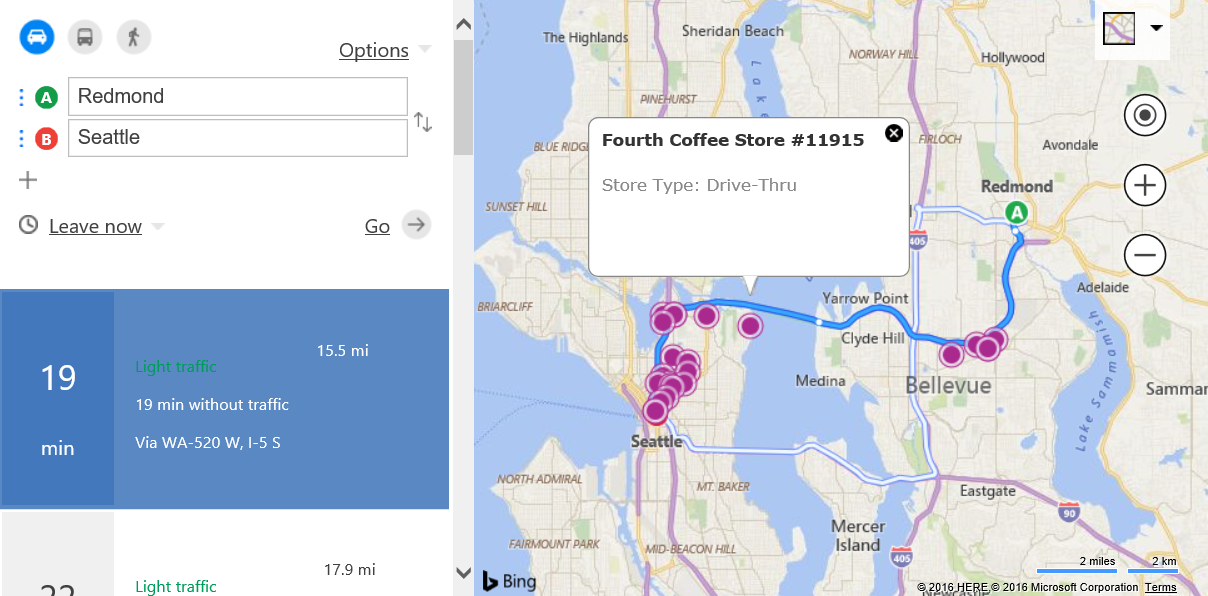
Task: Add another waypoint with plus icon
Action: pos(28,180)
